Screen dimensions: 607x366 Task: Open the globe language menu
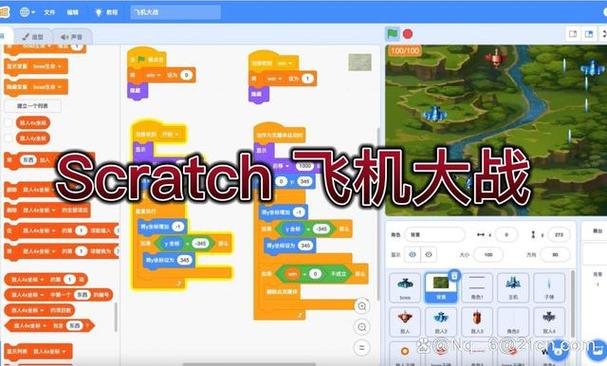[x=27, y=12]
